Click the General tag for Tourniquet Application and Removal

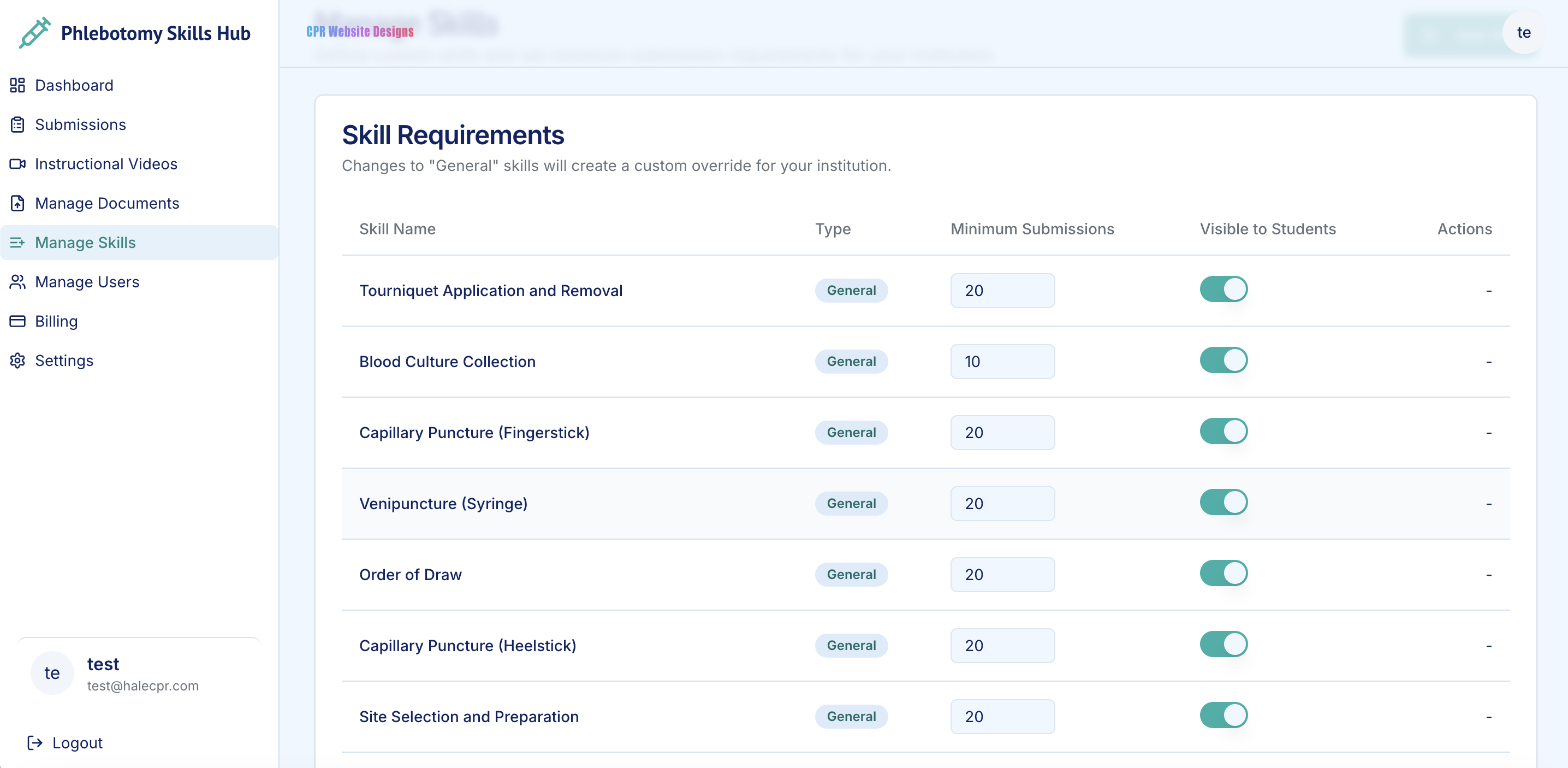pyautogui.click(x=851, y=291)
